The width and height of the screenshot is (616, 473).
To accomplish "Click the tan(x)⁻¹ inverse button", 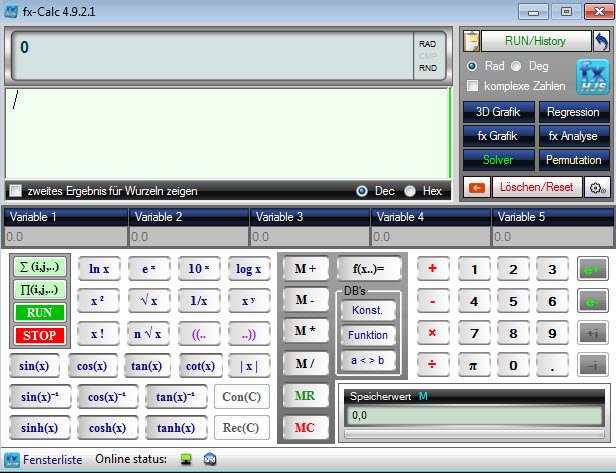I will coord(176,397).
